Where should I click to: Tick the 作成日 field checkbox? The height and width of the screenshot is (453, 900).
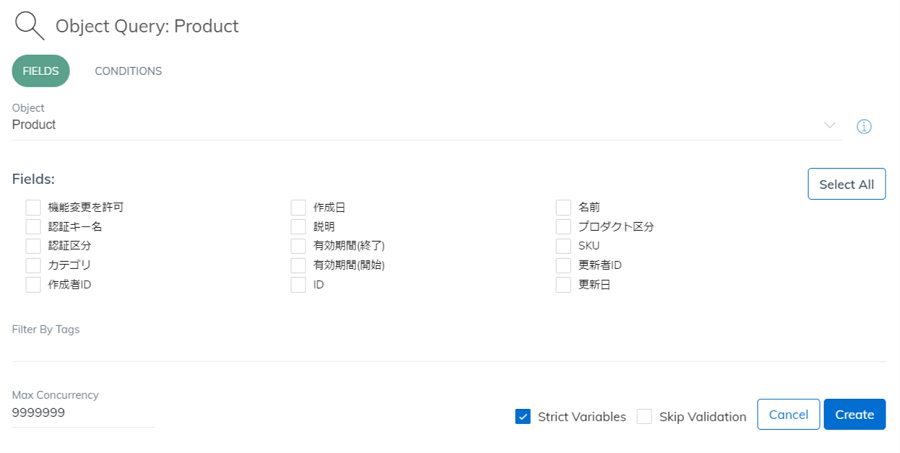tap(298, 207)
